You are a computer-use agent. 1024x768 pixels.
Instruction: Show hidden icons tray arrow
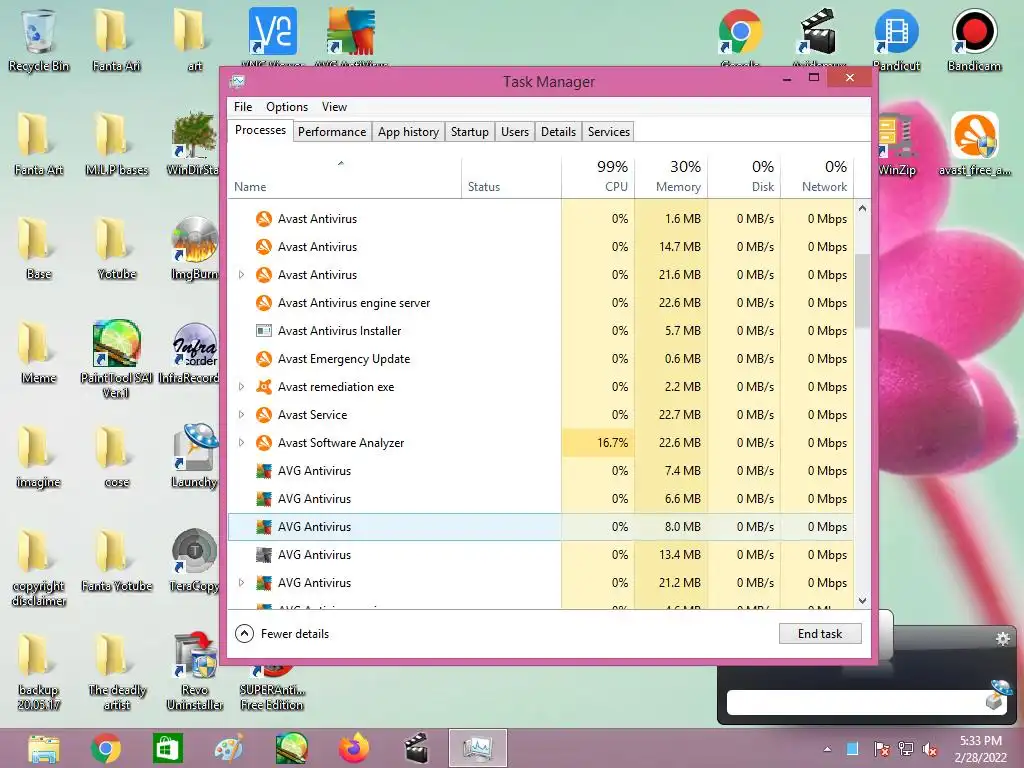pyautogui.click(x=827, y=749)
